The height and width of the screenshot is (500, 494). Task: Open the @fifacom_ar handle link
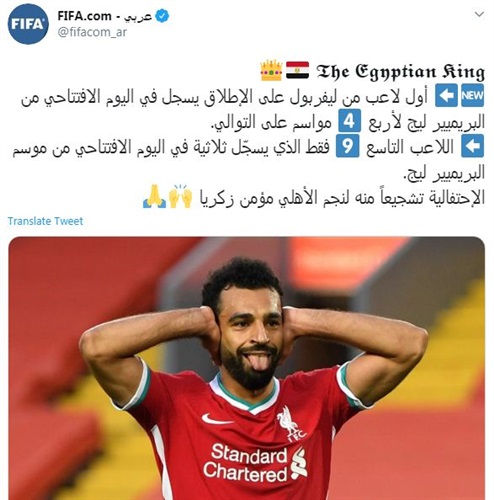92,32
